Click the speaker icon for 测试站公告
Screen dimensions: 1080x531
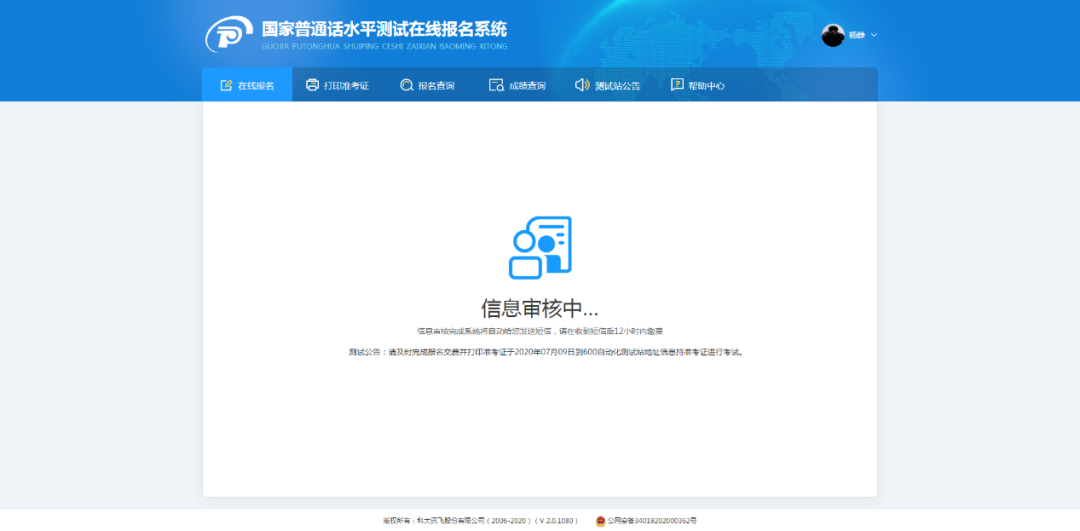(x=582, y=85)
